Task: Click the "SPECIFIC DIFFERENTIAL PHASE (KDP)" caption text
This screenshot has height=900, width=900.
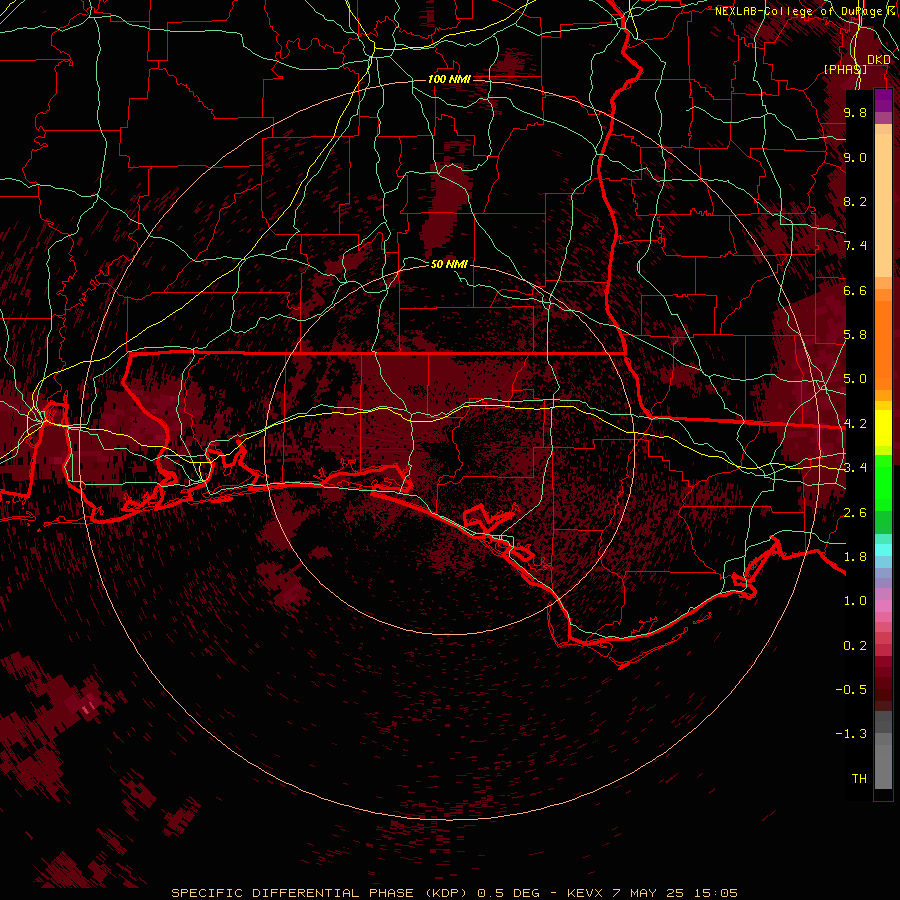Action: [320, 893]
